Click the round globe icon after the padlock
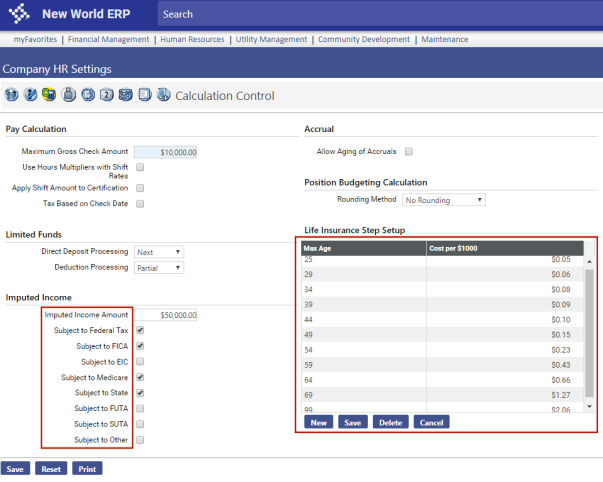603x482 pixels. tap(88, 96)
